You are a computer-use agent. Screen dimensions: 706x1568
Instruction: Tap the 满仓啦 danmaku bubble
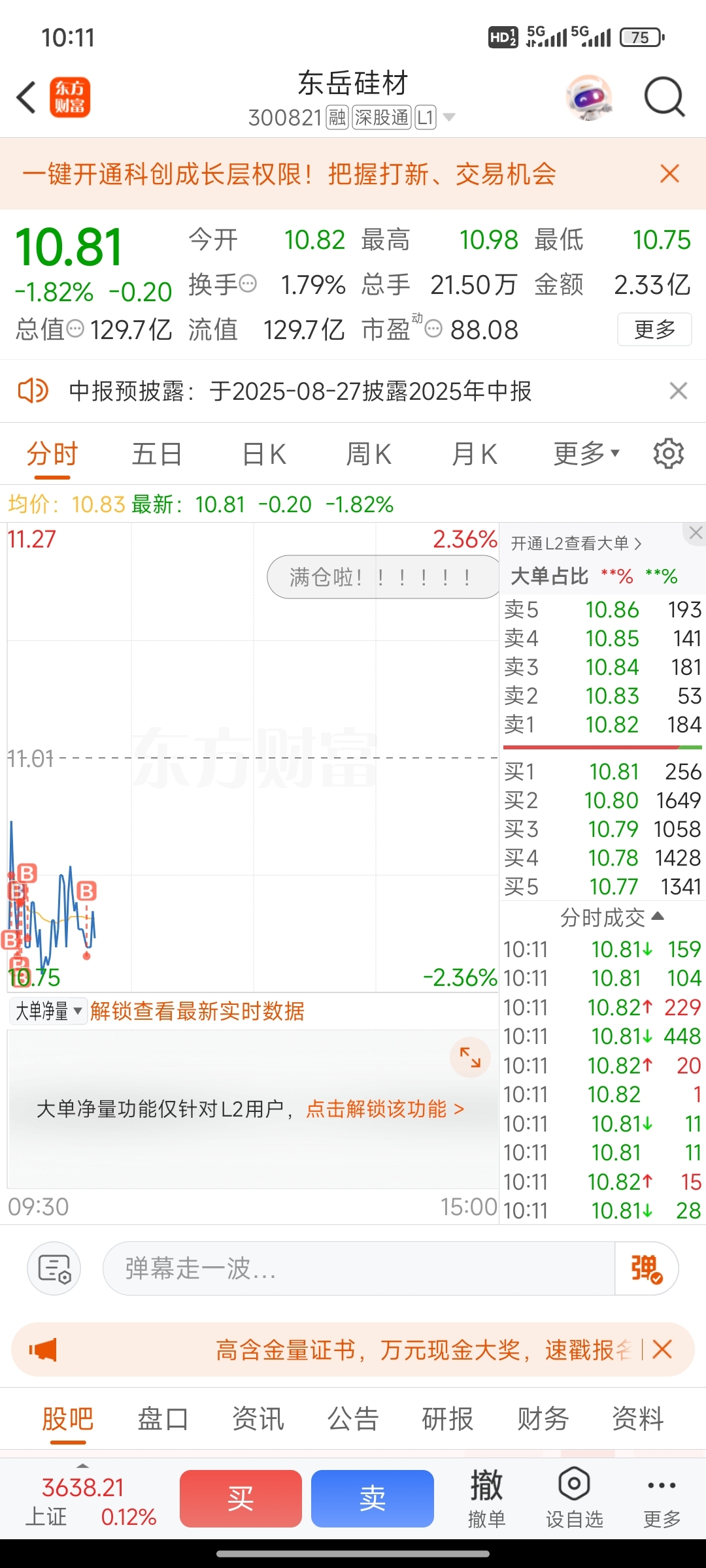click(383, 577)
